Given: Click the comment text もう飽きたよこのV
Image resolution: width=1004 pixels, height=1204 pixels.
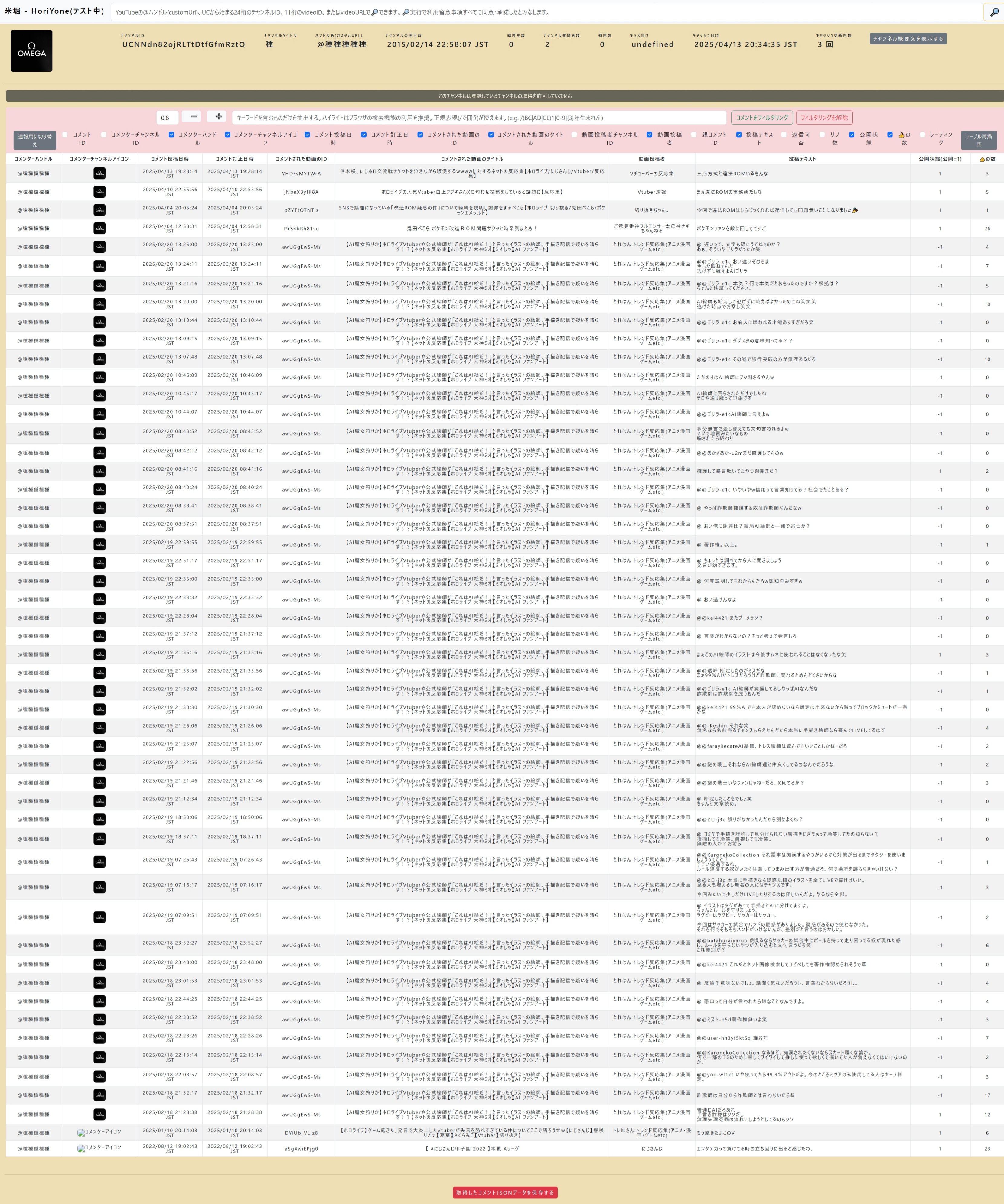Looking at the screenshot, I should tap(716, 1133).
